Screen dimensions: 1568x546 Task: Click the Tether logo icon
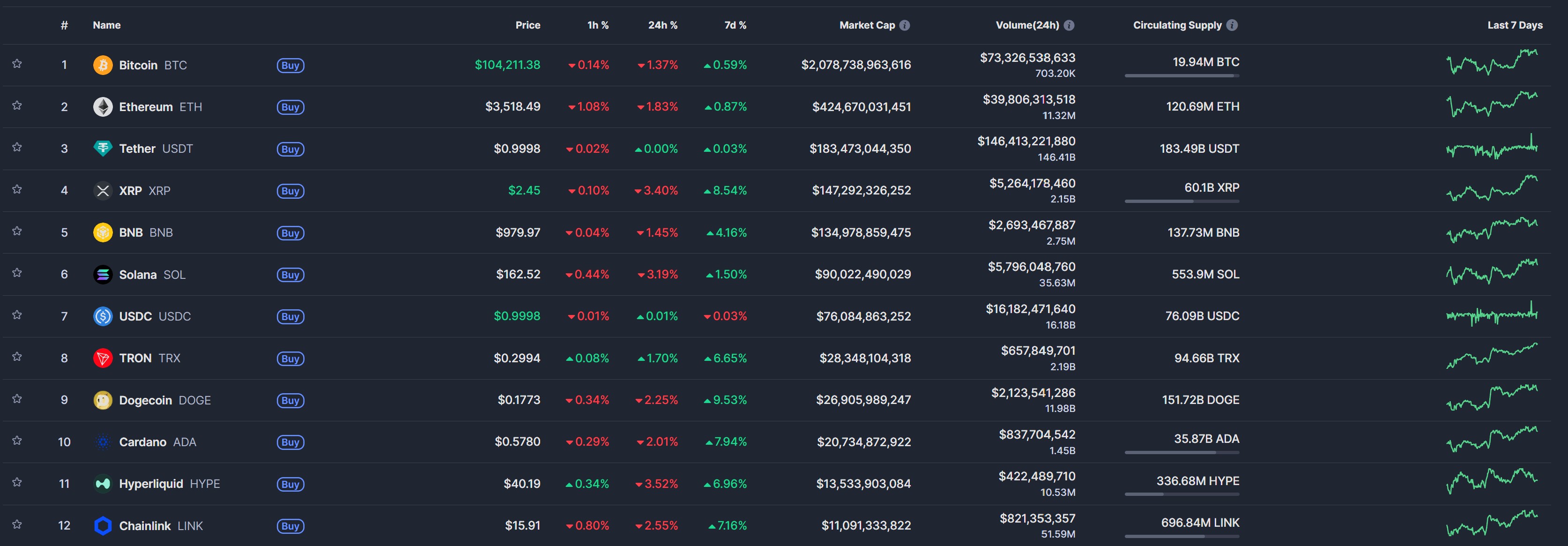tap(102, 149)
